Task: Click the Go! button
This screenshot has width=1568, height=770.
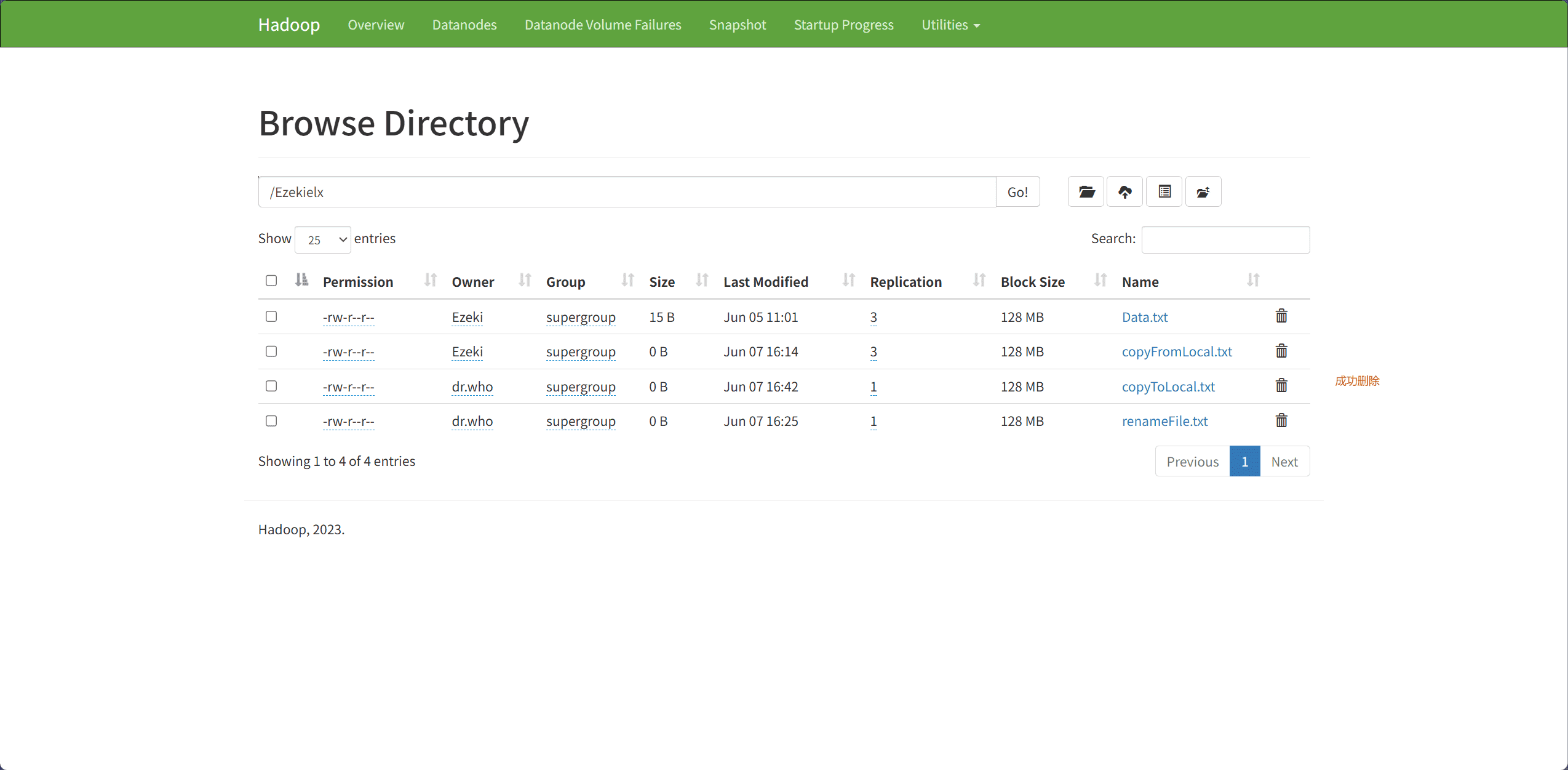Action: tap(1017, 191)
